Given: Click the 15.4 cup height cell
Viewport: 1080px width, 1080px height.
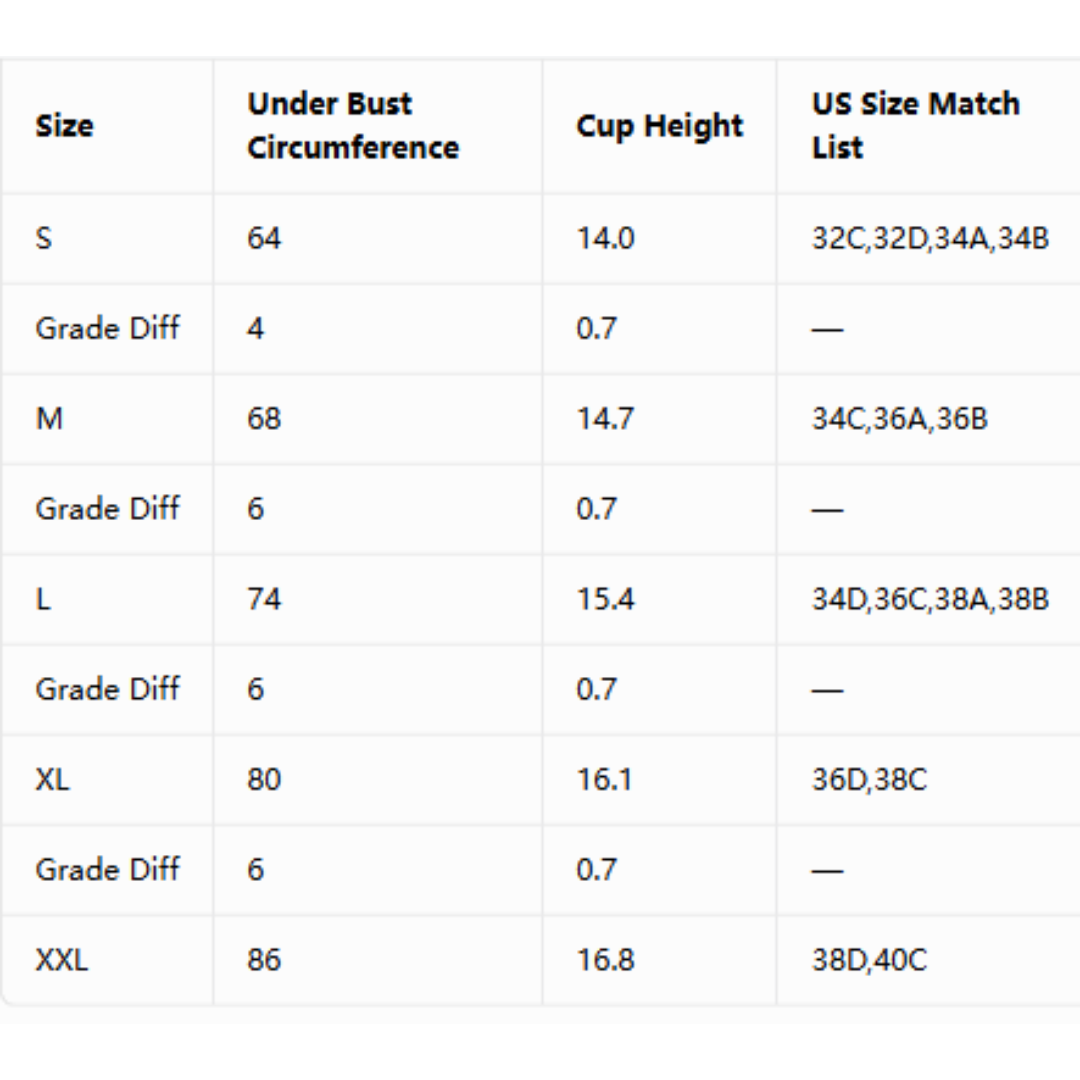Looking at the screenshot, I should tap(605, 599).
